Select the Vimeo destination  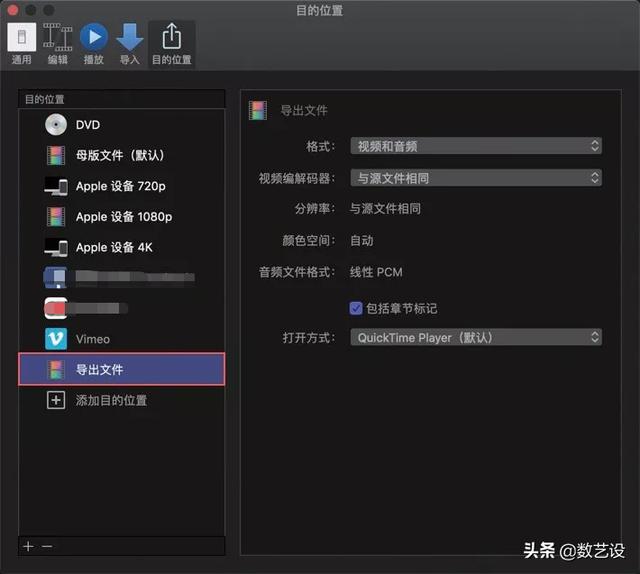pos(121,339)
